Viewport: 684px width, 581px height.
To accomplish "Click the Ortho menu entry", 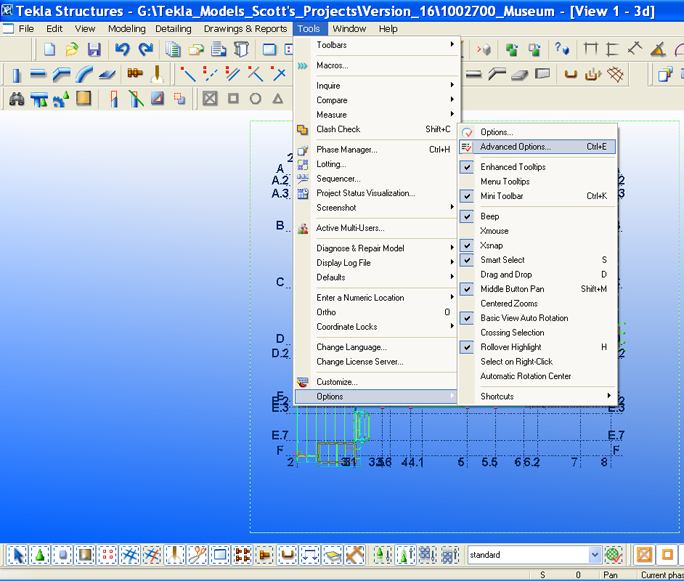I will 376,312.
